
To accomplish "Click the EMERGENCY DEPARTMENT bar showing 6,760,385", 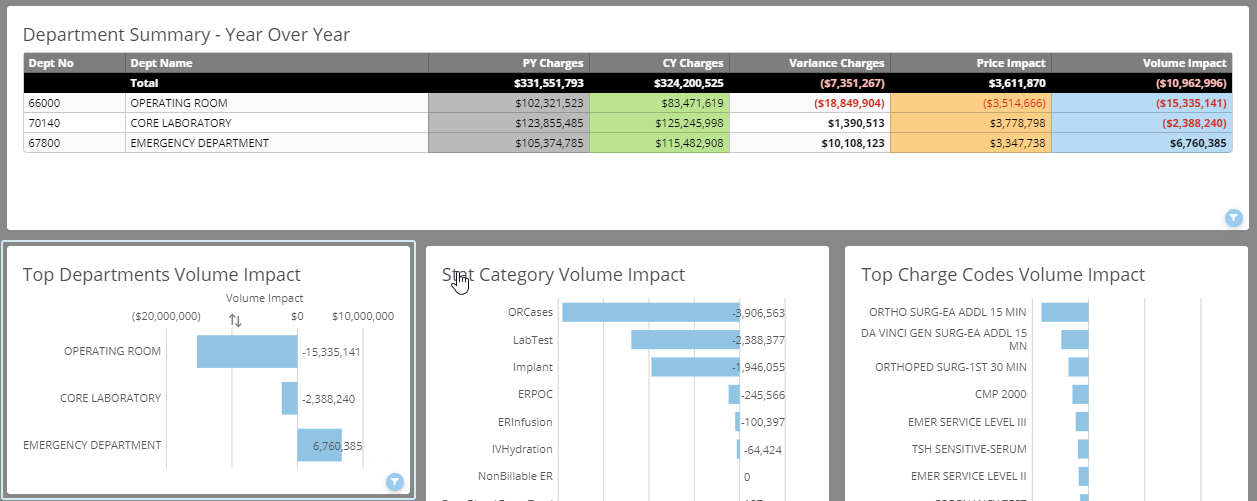I will (318, 445).
